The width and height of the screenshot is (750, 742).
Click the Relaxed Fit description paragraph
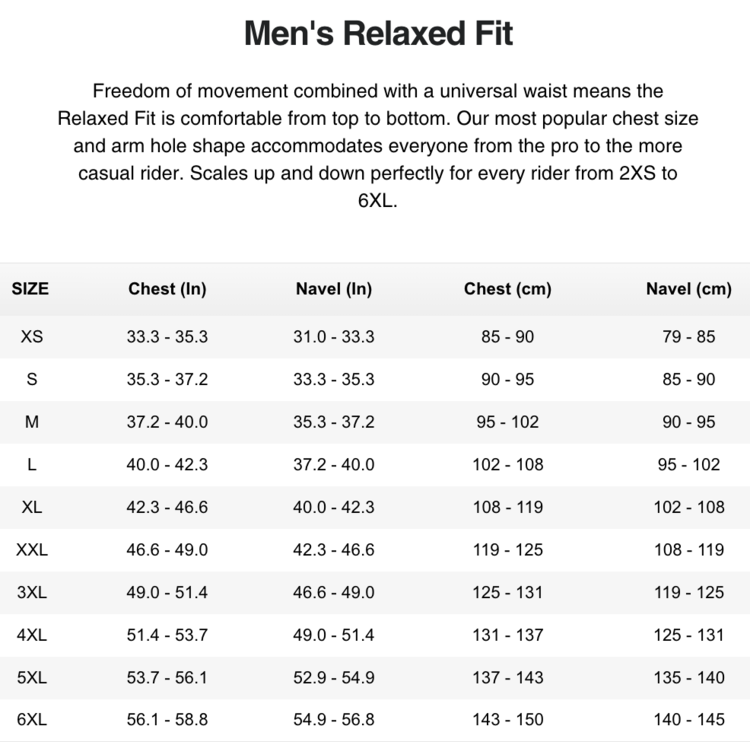[378, 145]
